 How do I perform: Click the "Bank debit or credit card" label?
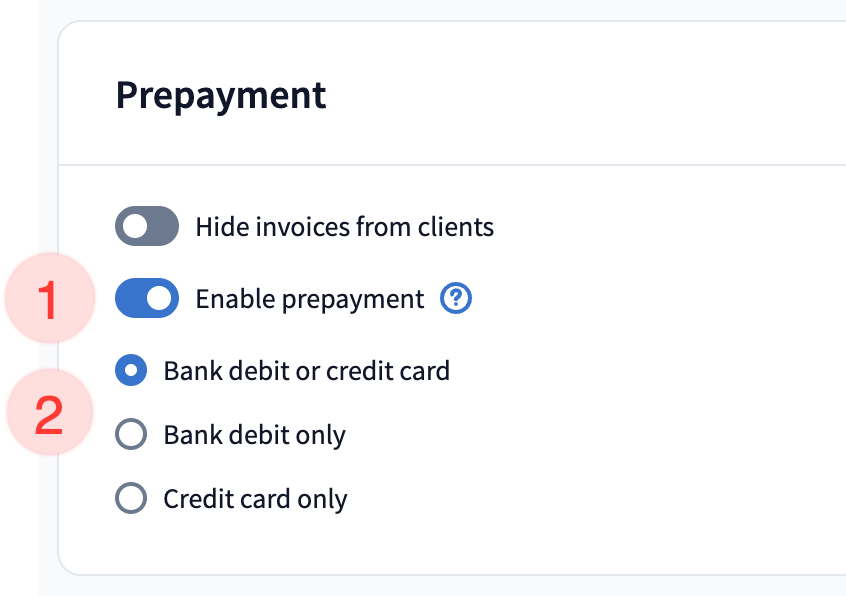coord(306,371)
